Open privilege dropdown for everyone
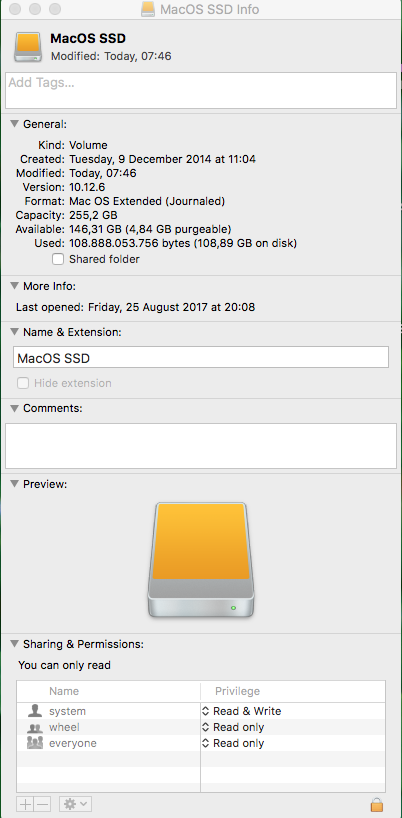402x818 pixels. 234,743
